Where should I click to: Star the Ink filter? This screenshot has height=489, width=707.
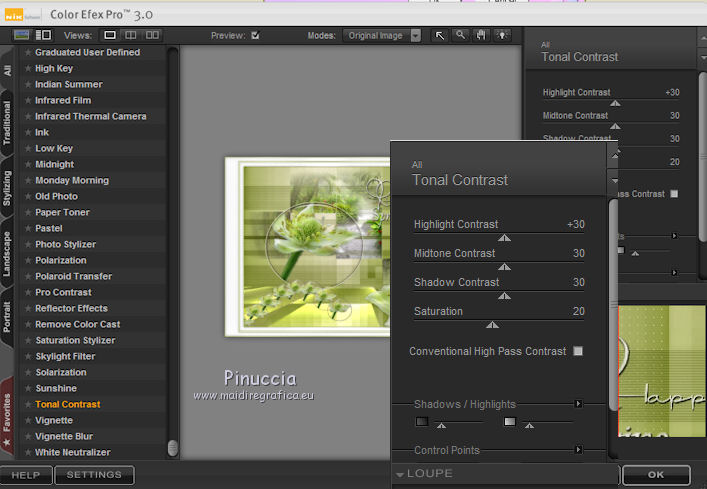[28, 133]
